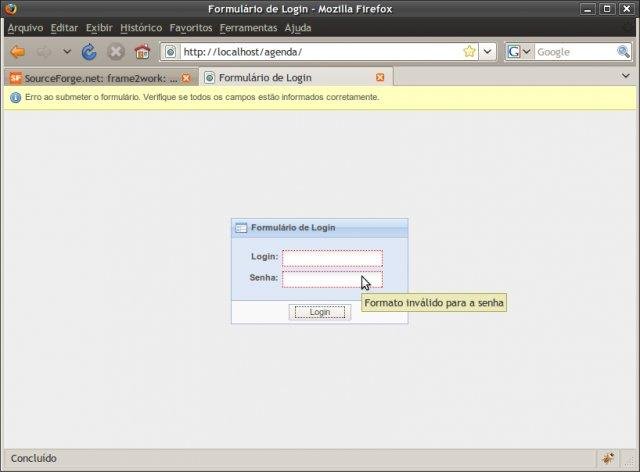Image resolution: width=640 pixels, height=472 pixels.
Task: Click the site identity icon in address bar
Action: coord(171,52)
